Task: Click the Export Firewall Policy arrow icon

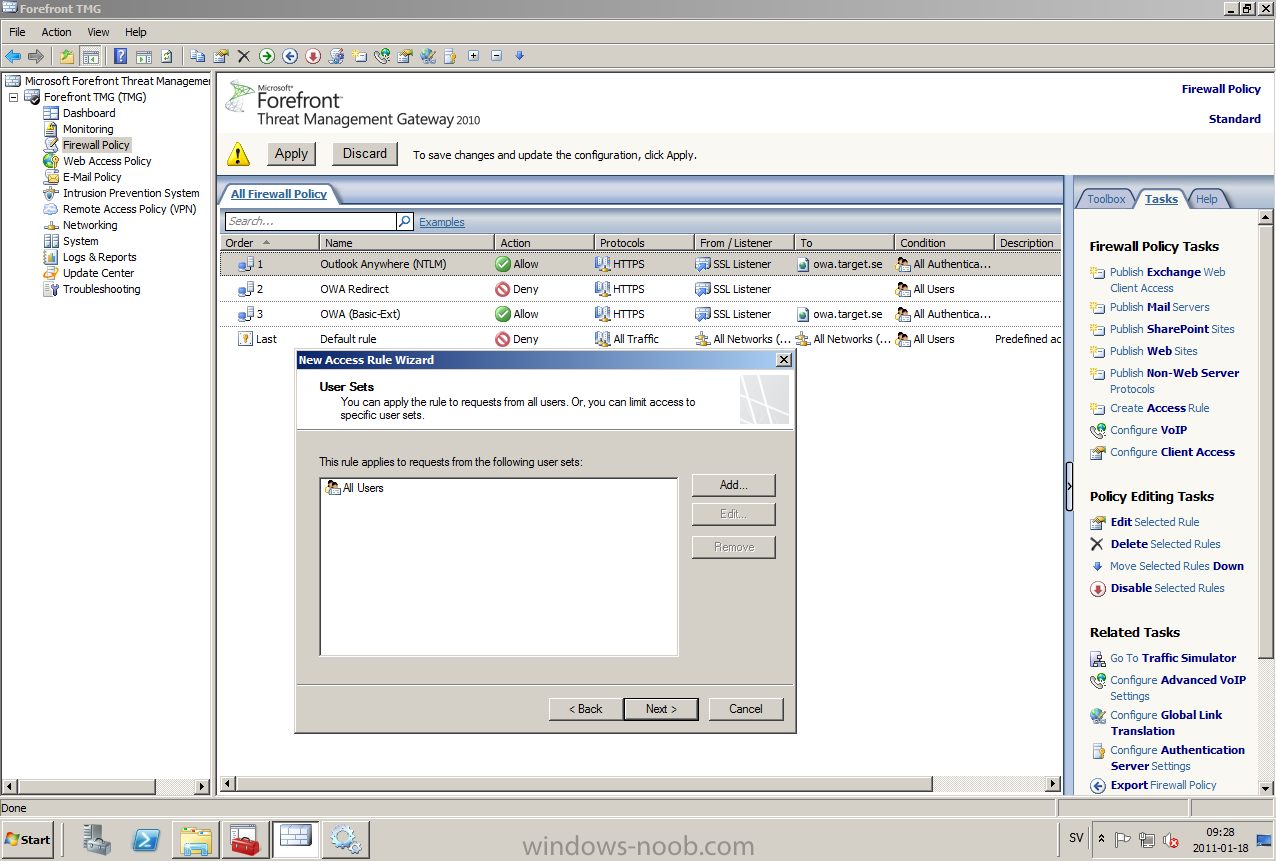Action: coord(1098,786)
